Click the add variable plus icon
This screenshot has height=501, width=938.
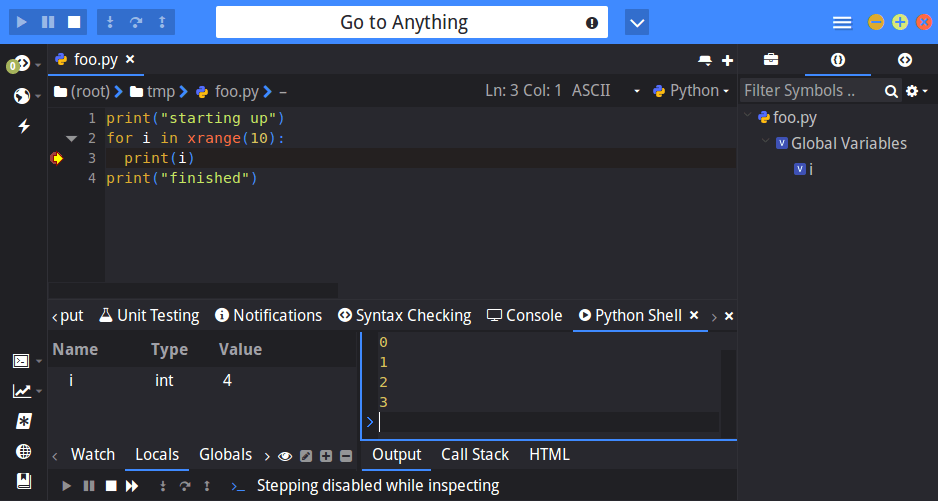pyautogui.click(x=326, y=457)
